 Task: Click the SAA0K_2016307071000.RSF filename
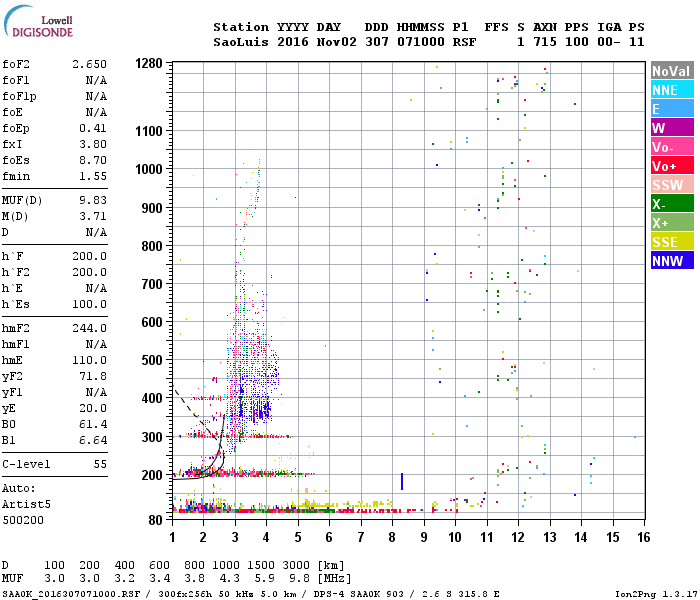click(71, 594)
